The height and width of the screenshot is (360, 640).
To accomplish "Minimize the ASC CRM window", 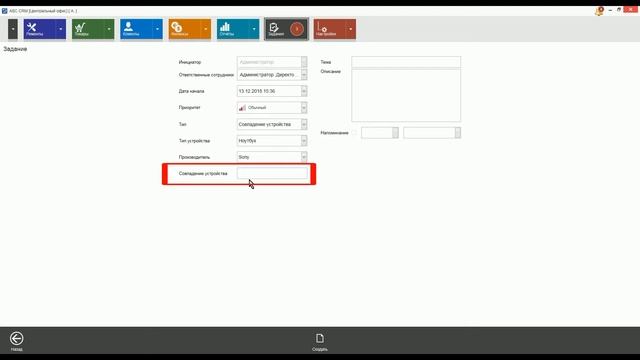I will coord(610,10).
